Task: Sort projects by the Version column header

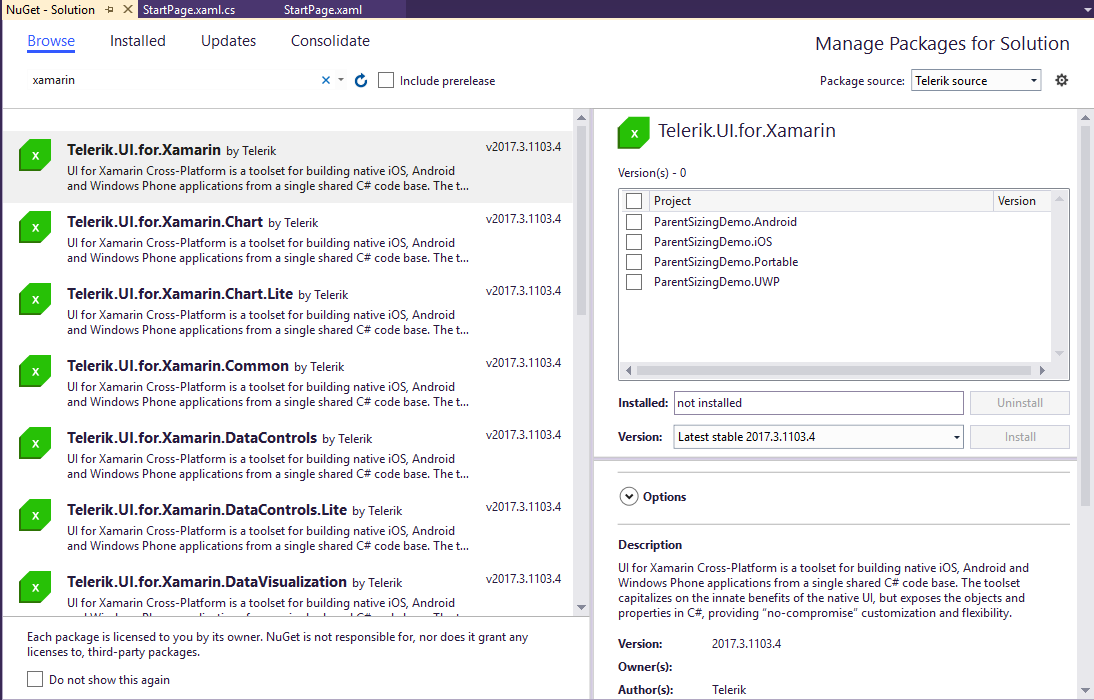Action: pyautogui.click(x=1021, y=201)
